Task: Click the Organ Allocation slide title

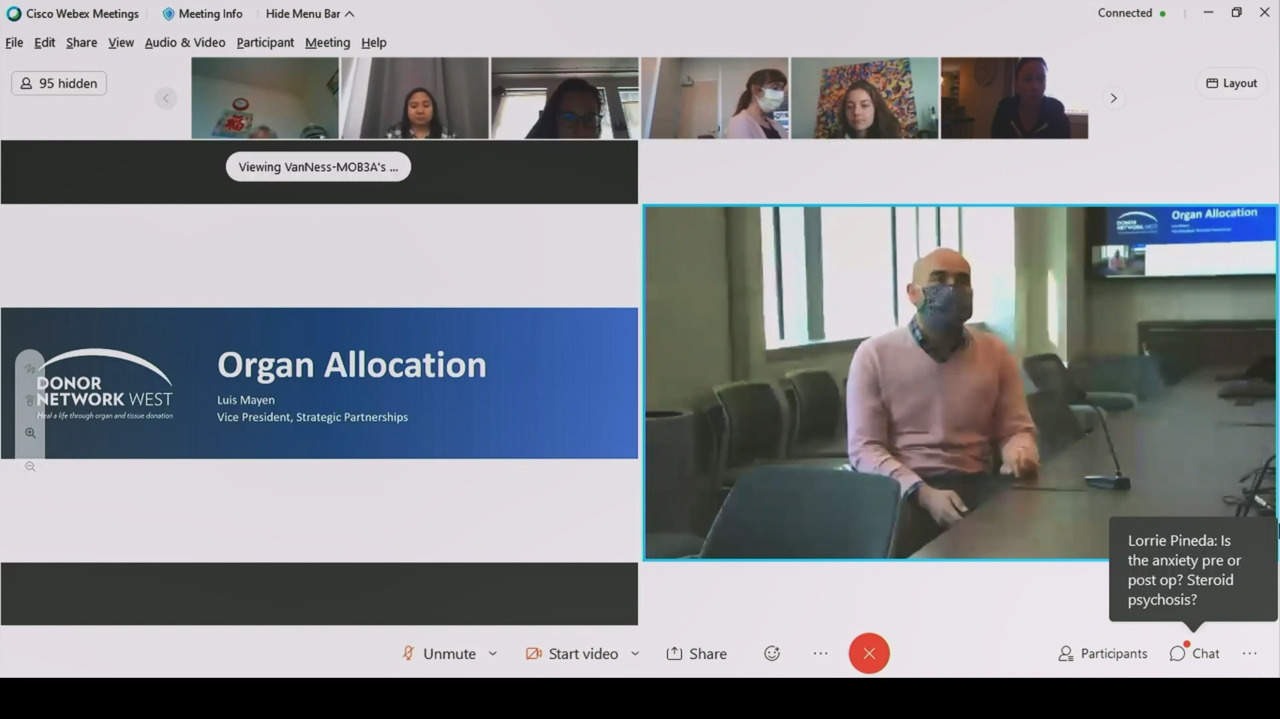Action: tap(352, 365)
